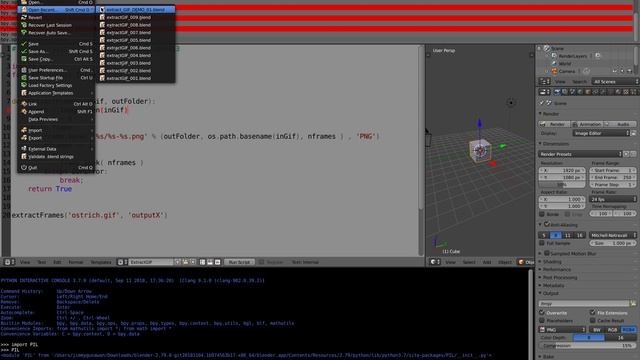Screen dimensions: 640x360
Task: Click the Audio render button
Action: click(x=620, y=124)
